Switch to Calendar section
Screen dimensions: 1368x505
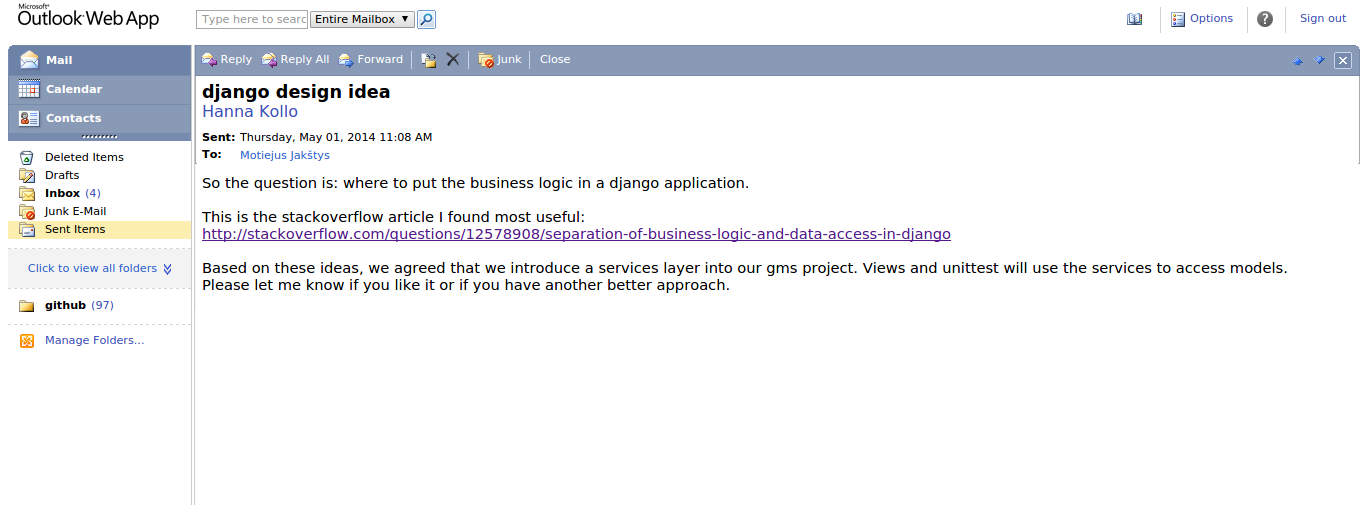point(99,89)
